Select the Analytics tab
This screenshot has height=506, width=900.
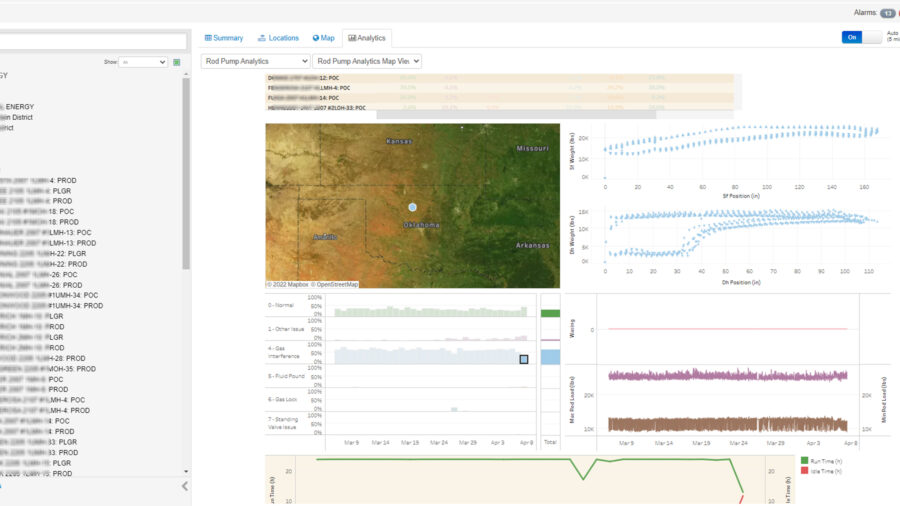(367, 38)
